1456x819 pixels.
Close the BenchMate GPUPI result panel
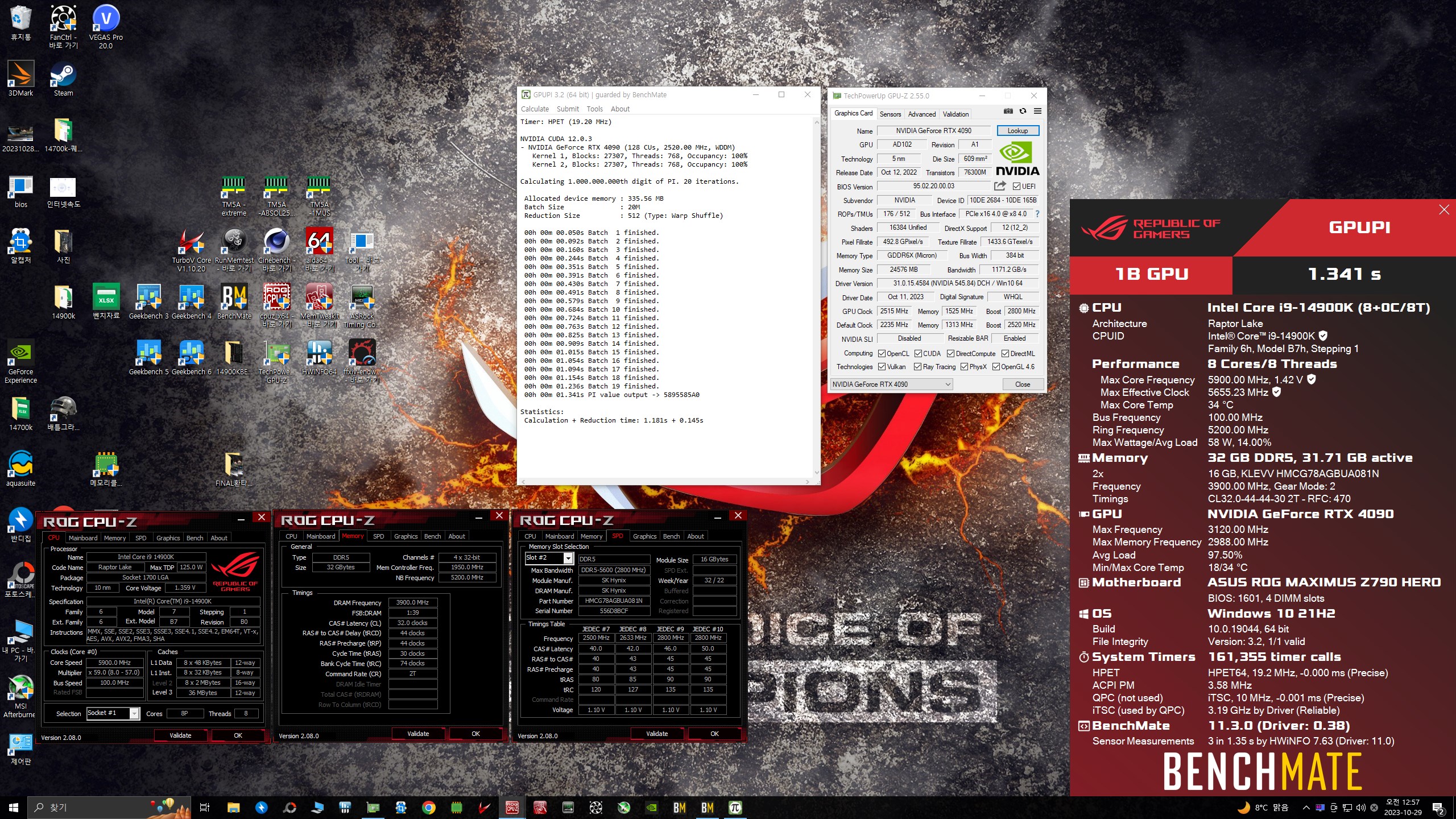pos(1443,210)
